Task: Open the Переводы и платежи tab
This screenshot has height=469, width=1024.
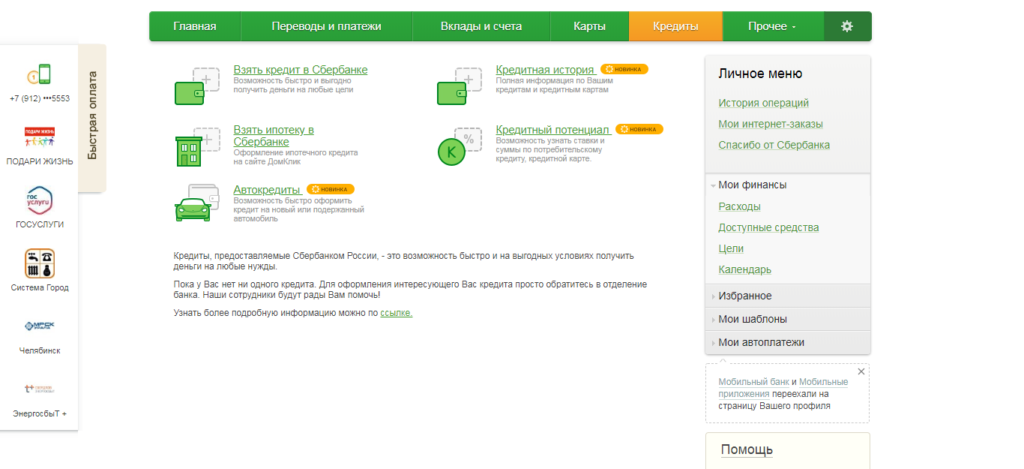Action: point(327,26)
